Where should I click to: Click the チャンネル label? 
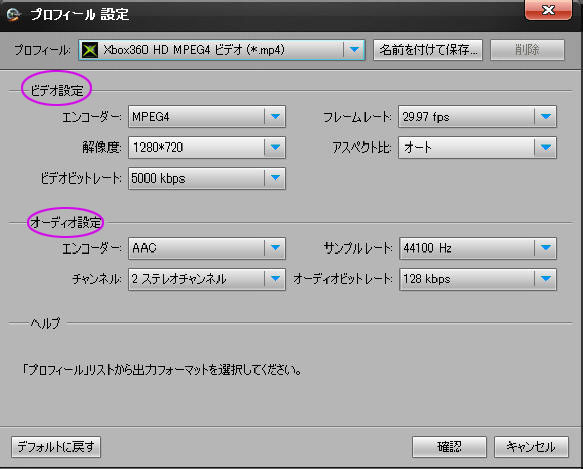[97, 279]
